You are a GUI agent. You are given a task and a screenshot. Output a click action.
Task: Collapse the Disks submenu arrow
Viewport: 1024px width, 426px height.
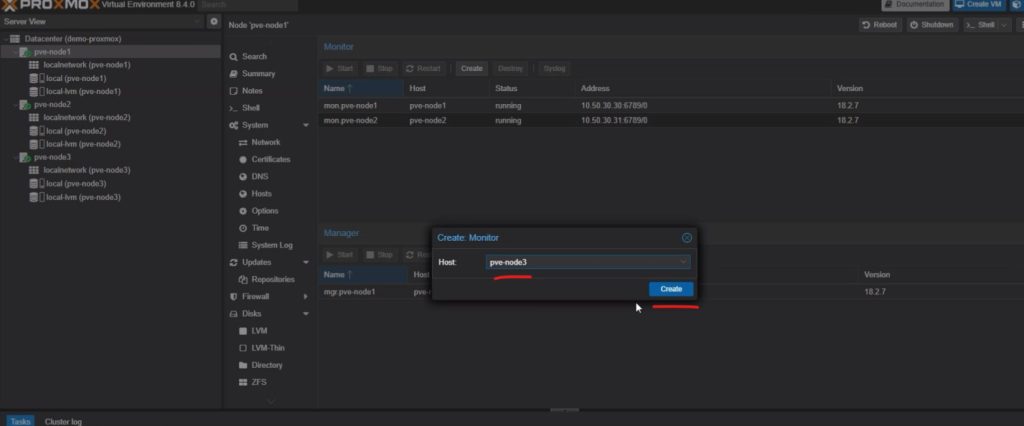306,314
